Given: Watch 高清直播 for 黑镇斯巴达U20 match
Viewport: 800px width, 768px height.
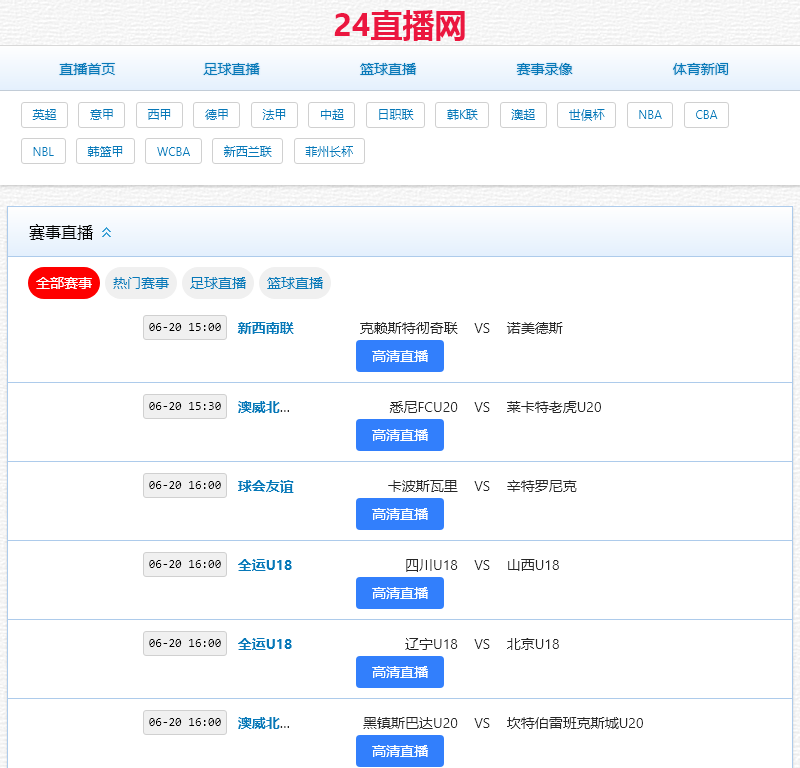Looking at the screenshot, I should 400,751.
